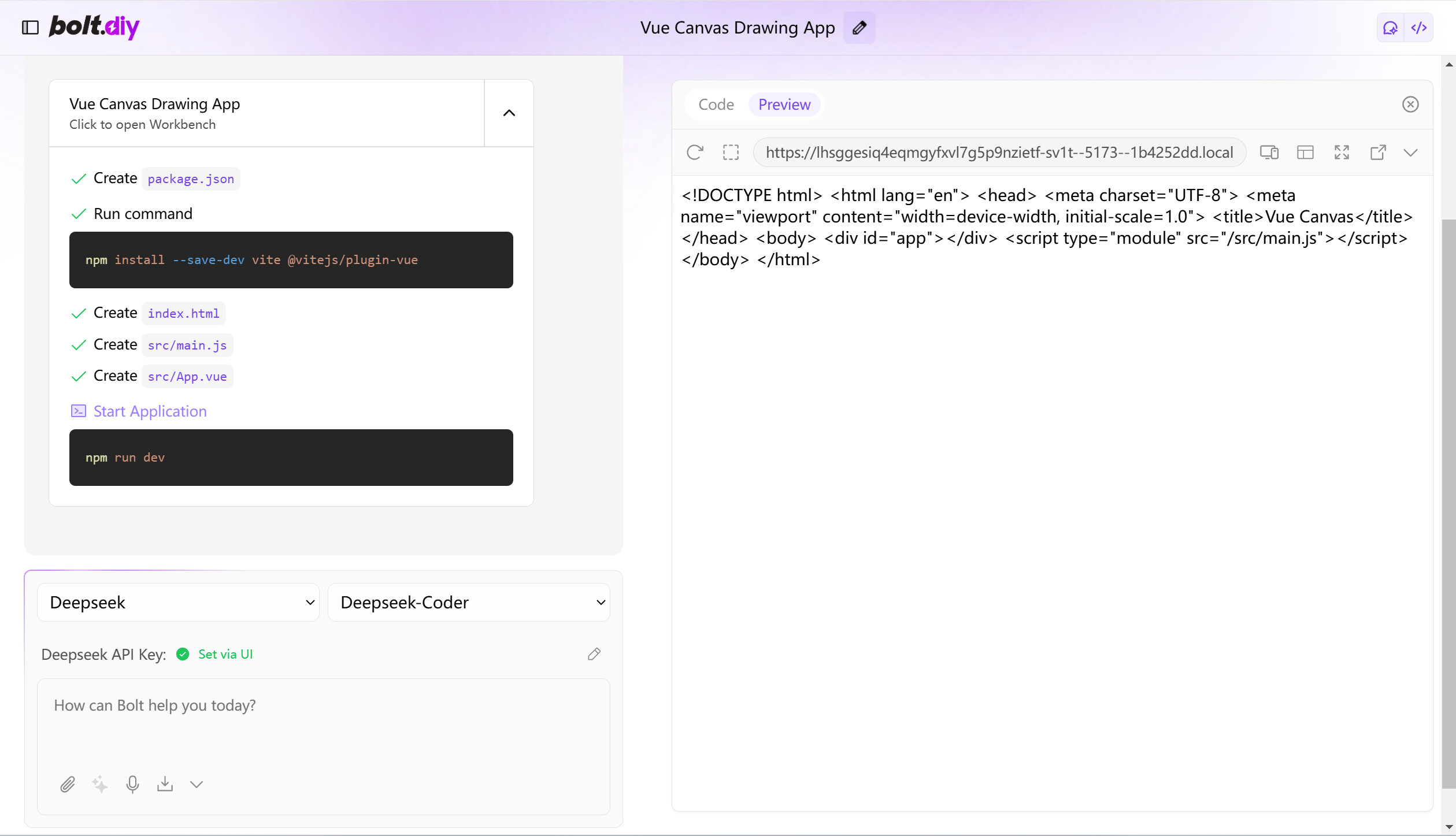The height and width of the screenshot is (836, 1456).
Task: Switch to the Code tab
Action: [x=716, y=105]
